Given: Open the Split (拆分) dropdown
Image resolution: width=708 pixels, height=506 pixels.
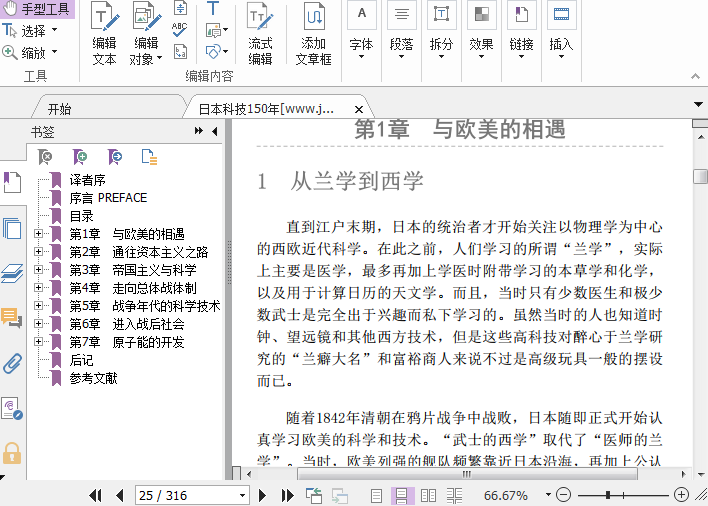Looking at the screenshot, I should coord(441,31).
